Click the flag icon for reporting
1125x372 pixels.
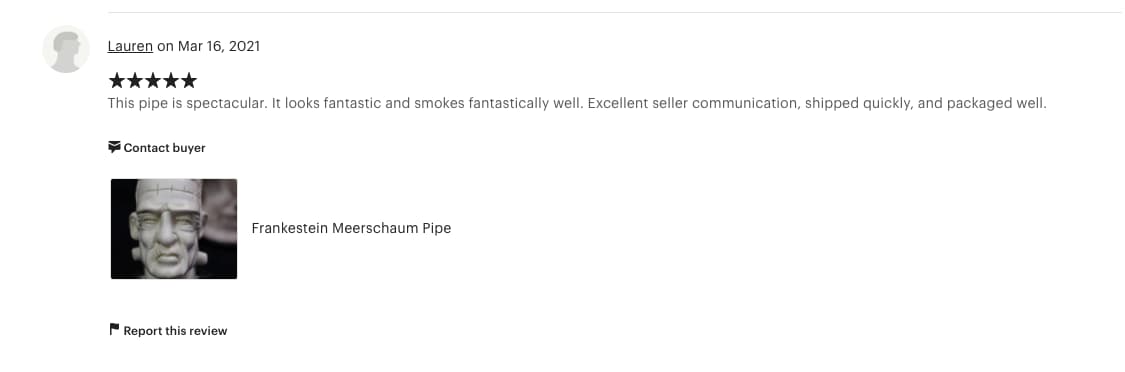click(114, 330)
